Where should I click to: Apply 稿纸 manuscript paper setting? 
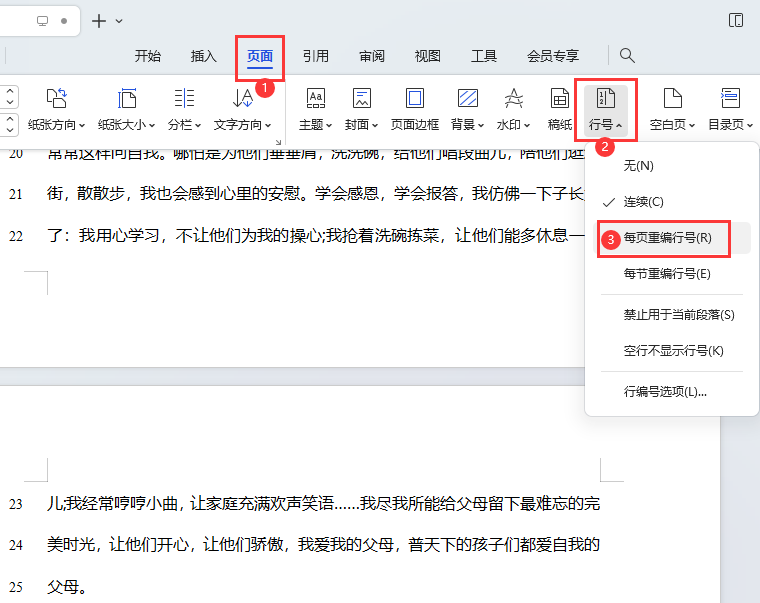(560, 110)
